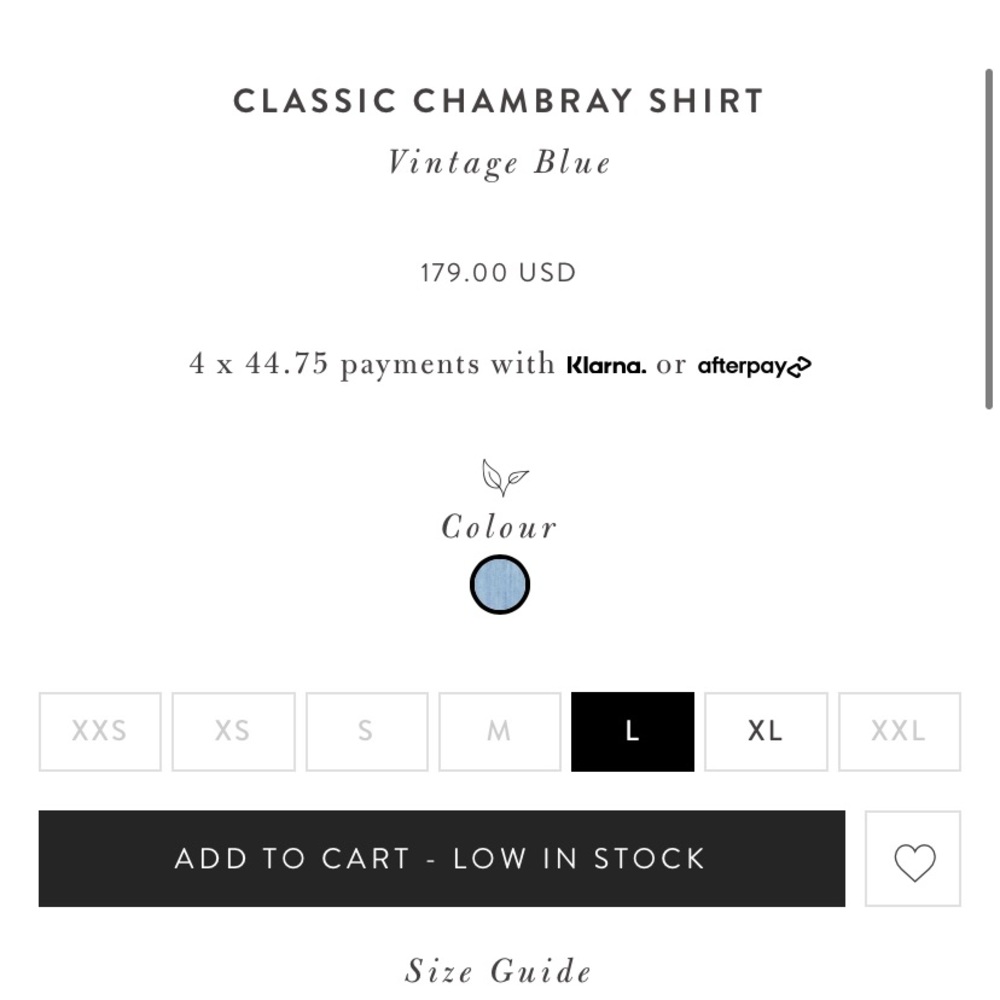Click the leaf sustainability icon above Colour
The height and width of the screenshot is (1000, 1000).
pos(505,477)
